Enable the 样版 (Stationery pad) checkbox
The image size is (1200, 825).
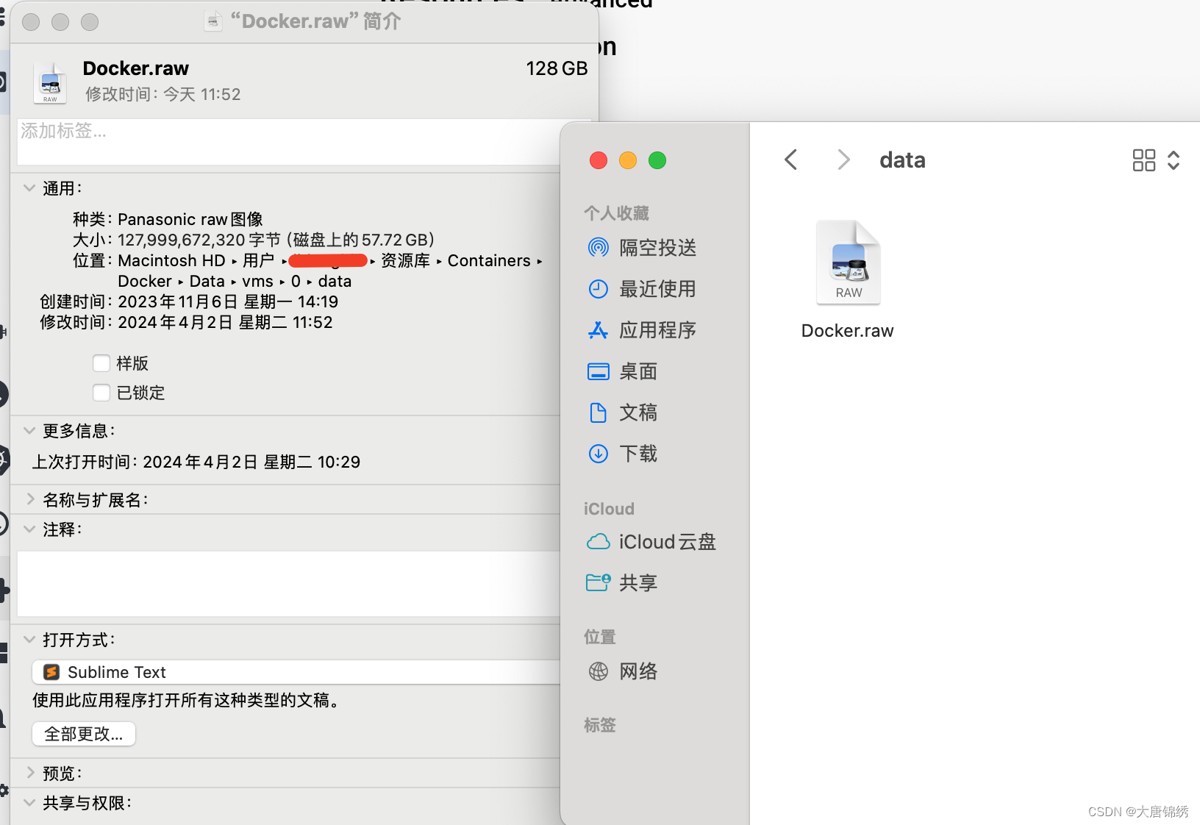pos(101,363)
